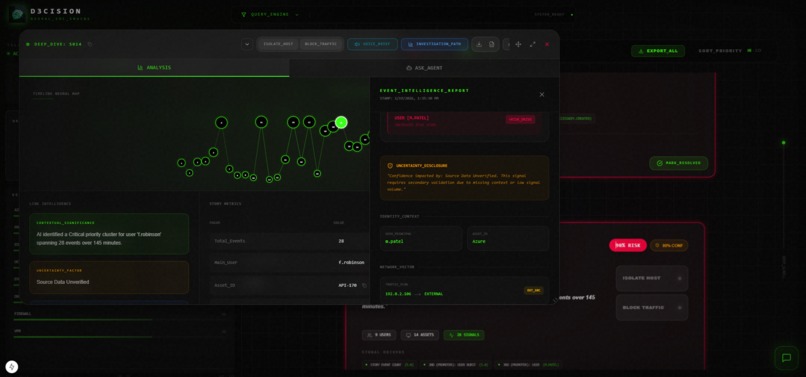Click BLOCK_TRAFFIC in the modal header
The image size is (806, 377).
[321, 44]
